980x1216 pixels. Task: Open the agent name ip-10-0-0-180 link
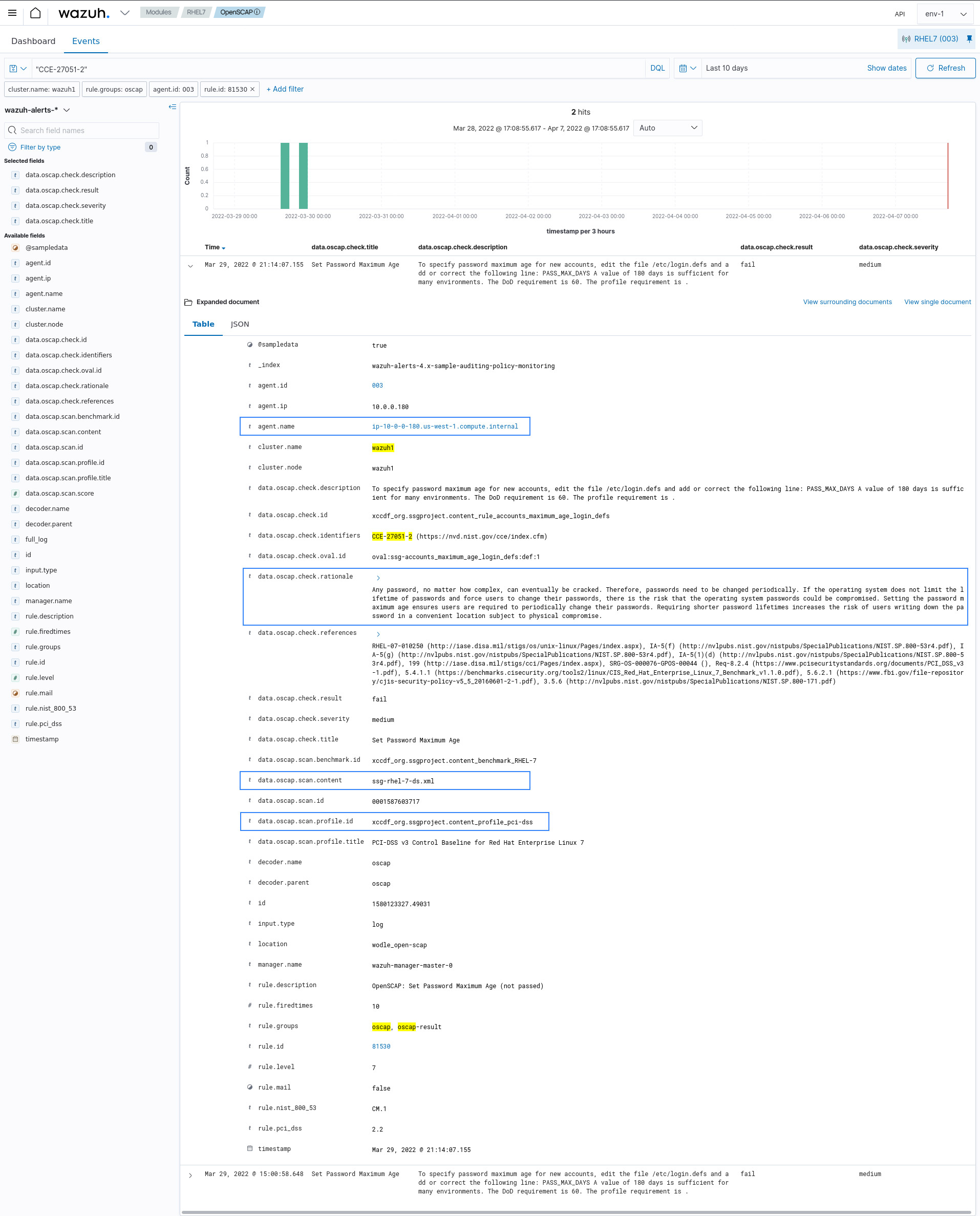point(445,426)
